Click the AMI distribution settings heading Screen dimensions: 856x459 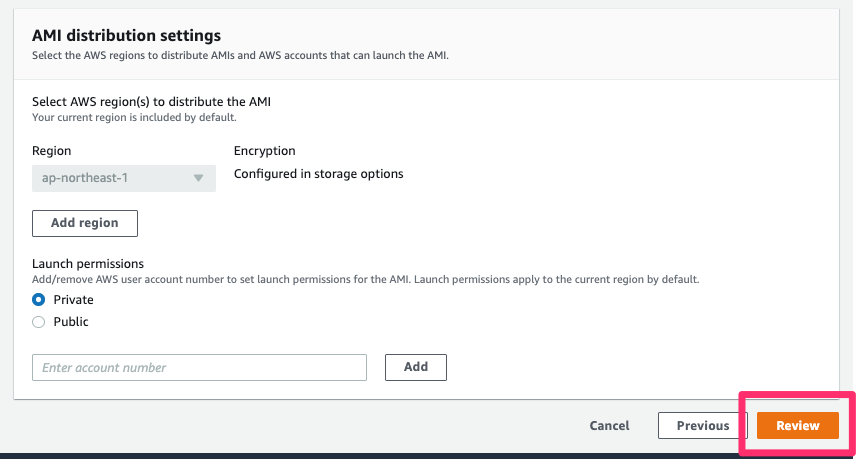click(x=127, y=35)
